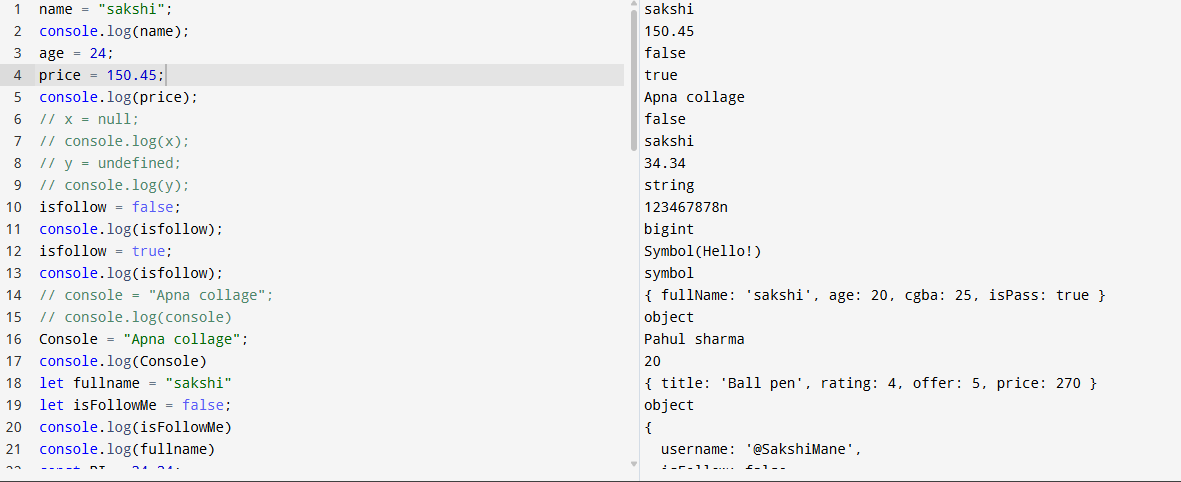Click output value 150.45

(669, 32)
